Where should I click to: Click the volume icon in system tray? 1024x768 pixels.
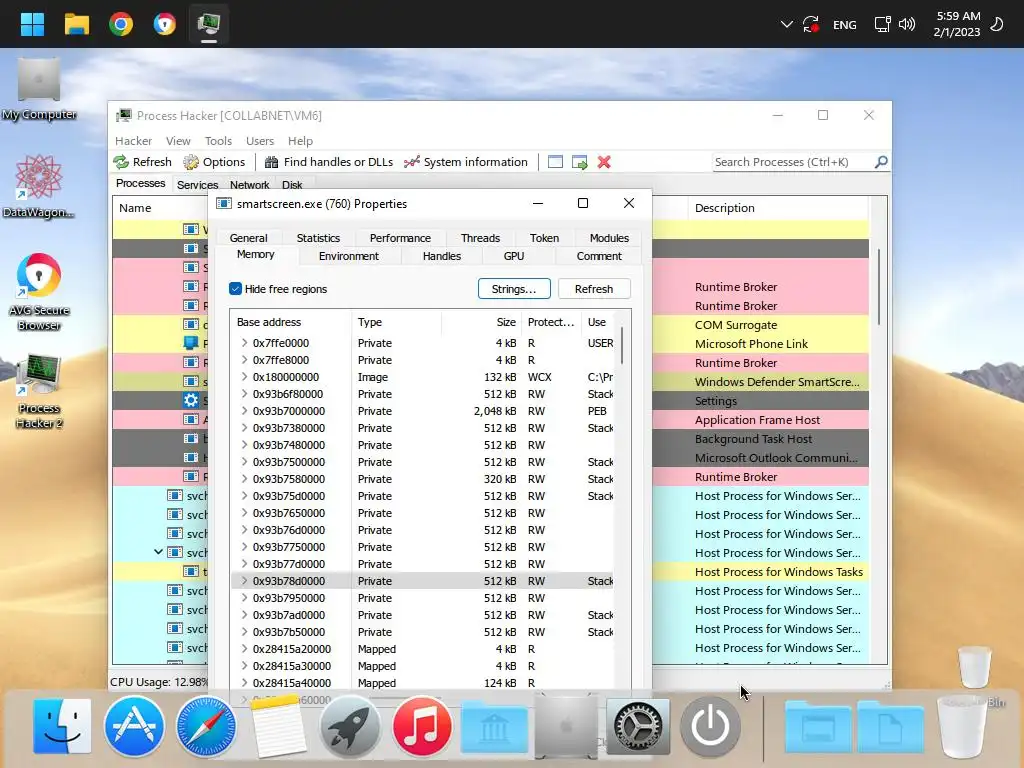[906, 24]
